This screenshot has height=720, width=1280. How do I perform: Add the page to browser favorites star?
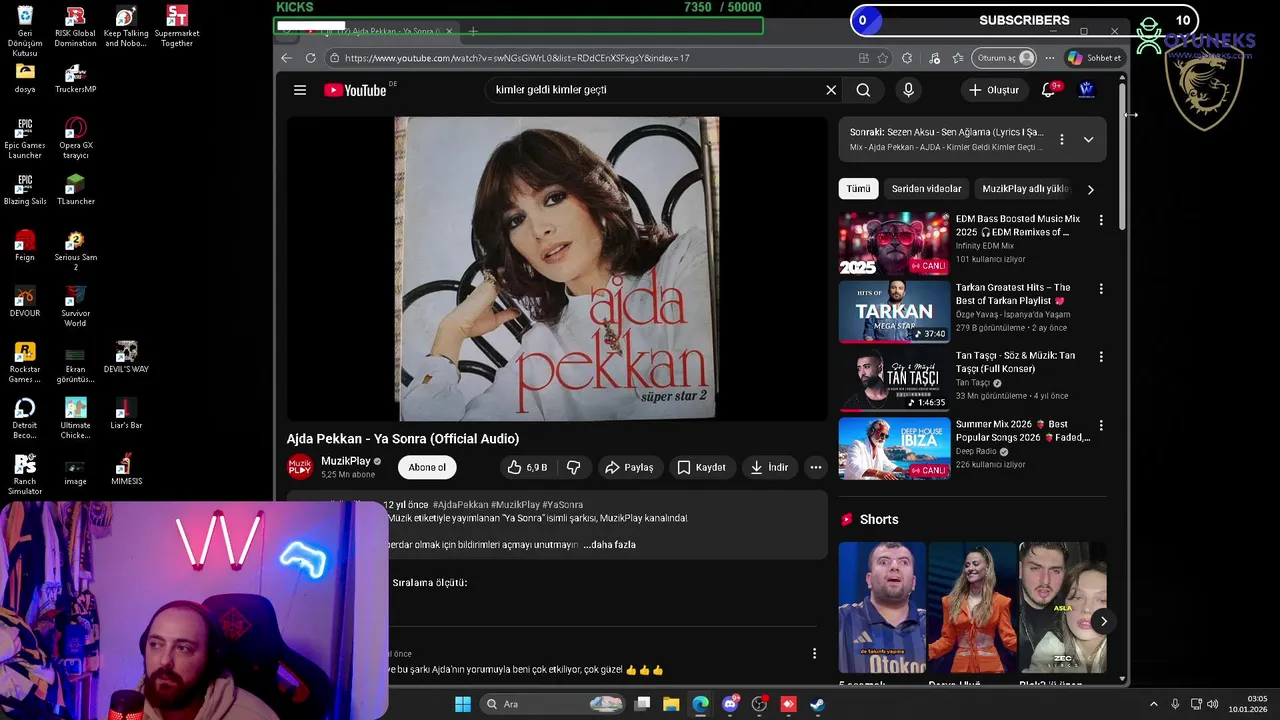(x=882, y=58)
